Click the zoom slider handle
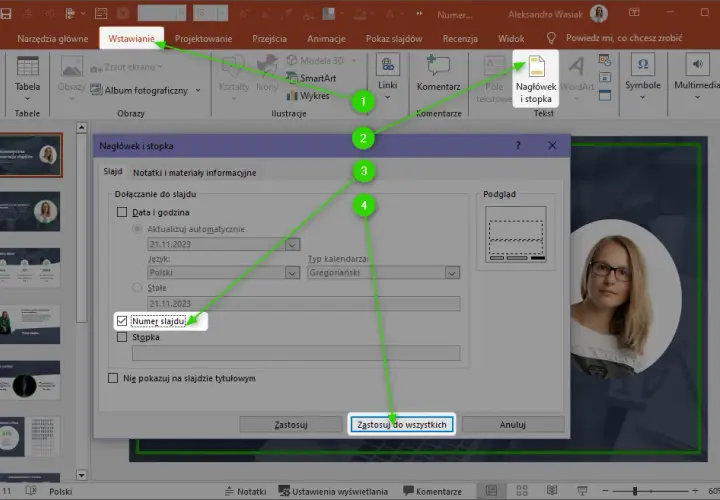Screen dimensions: 720x500 click(635, 491)
